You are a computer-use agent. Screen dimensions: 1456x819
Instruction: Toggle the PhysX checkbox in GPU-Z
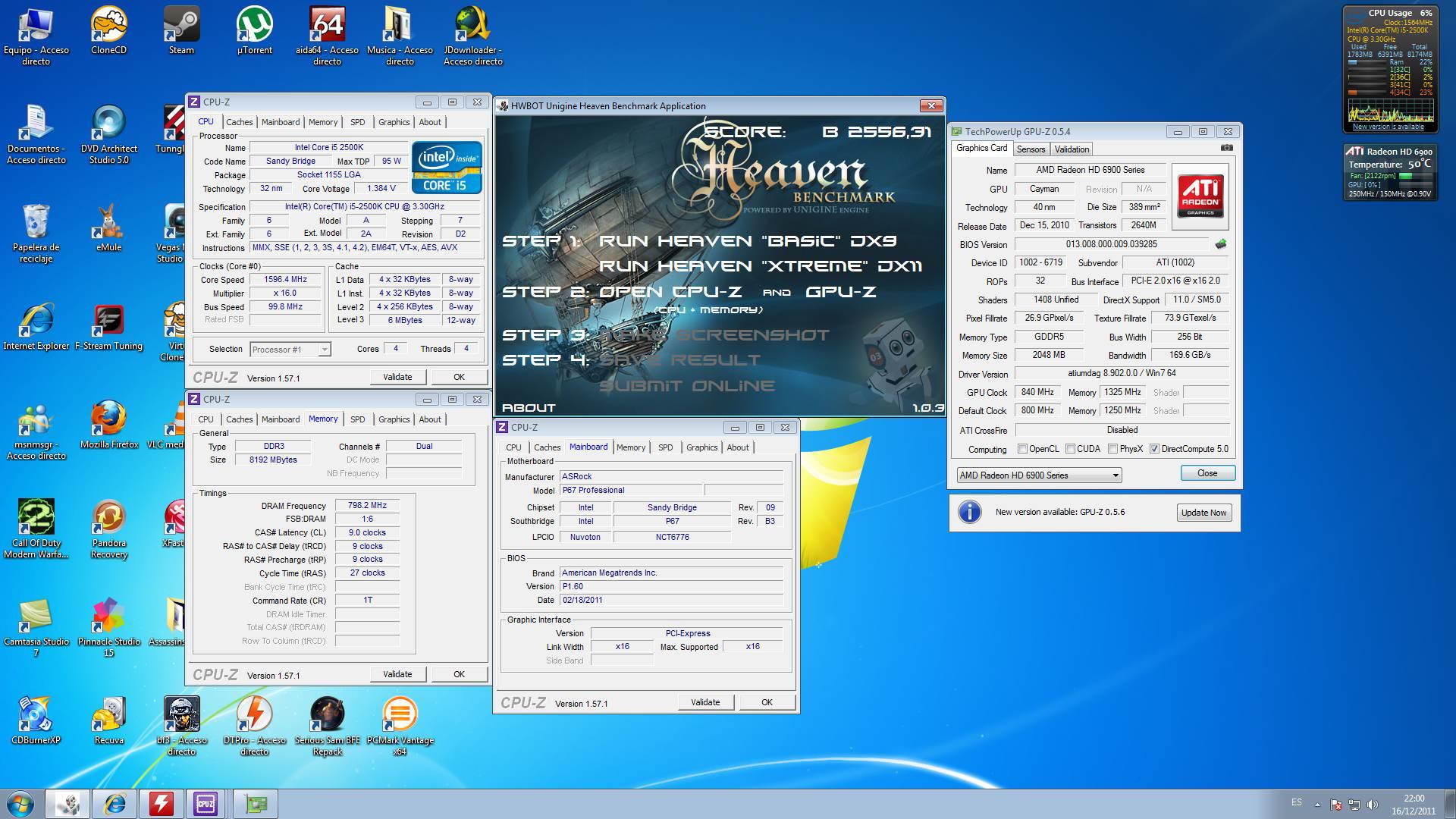click(1112, 449)
